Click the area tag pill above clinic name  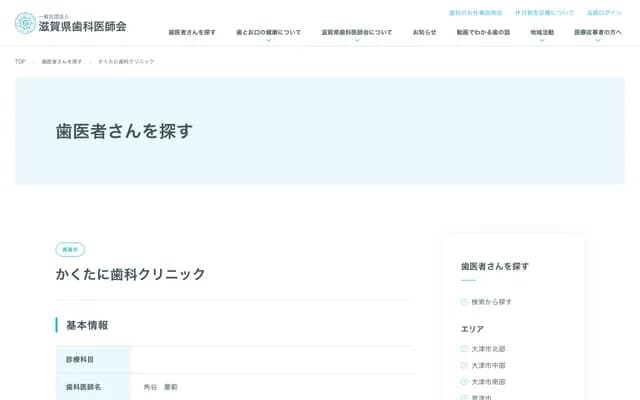(70, 249)
